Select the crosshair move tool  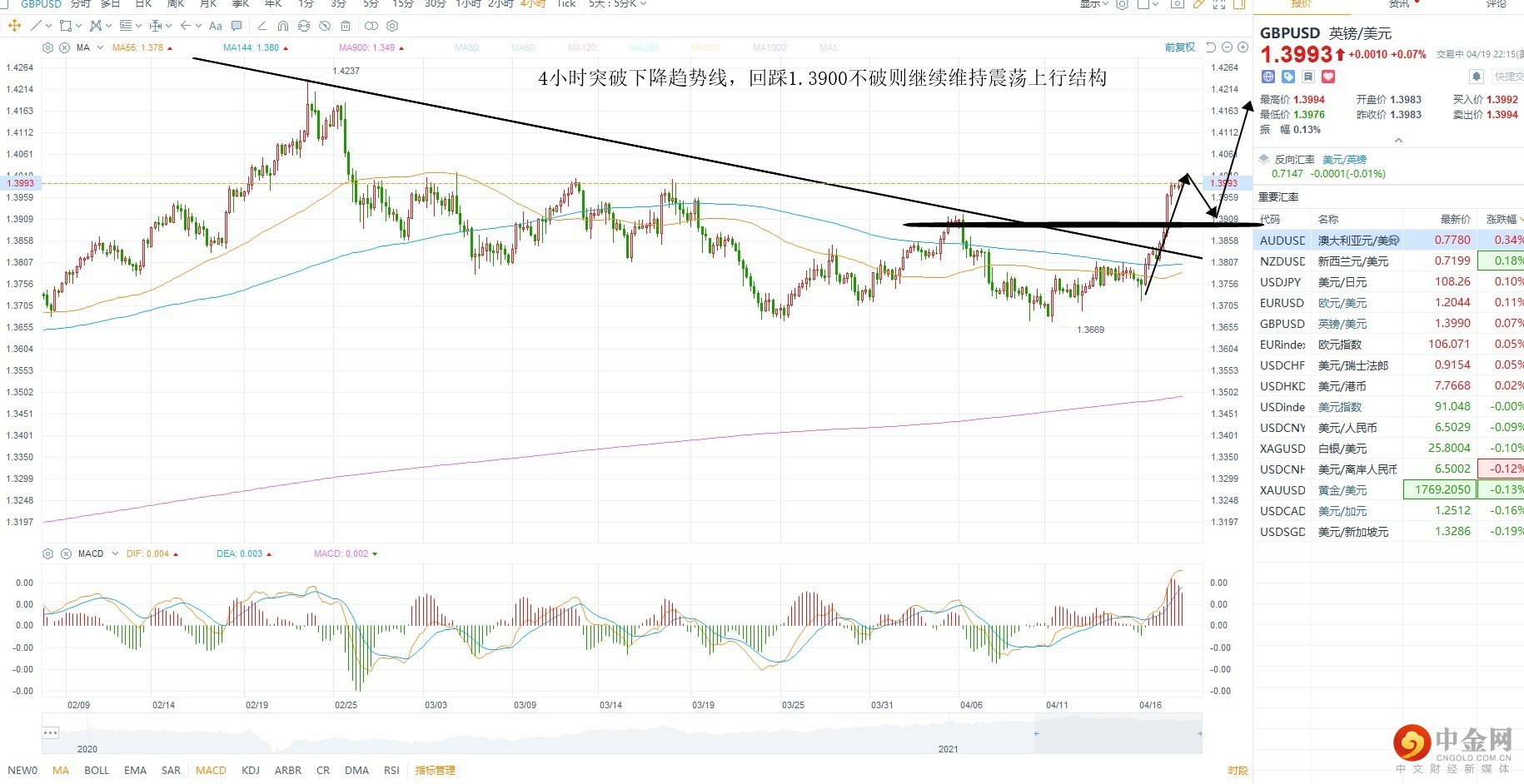(14, 26)
